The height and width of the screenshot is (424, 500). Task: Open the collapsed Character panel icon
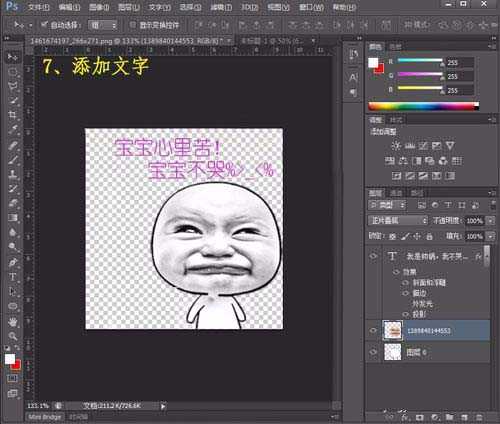pos(353,78)
